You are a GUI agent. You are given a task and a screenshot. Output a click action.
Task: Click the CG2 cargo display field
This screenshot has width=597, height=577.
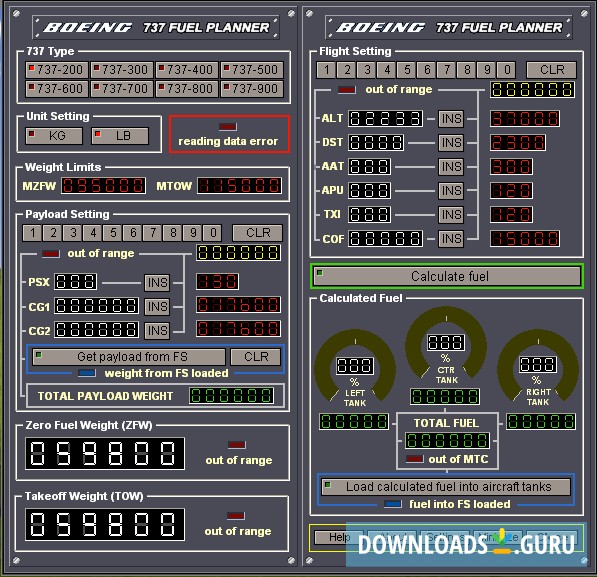96,329
